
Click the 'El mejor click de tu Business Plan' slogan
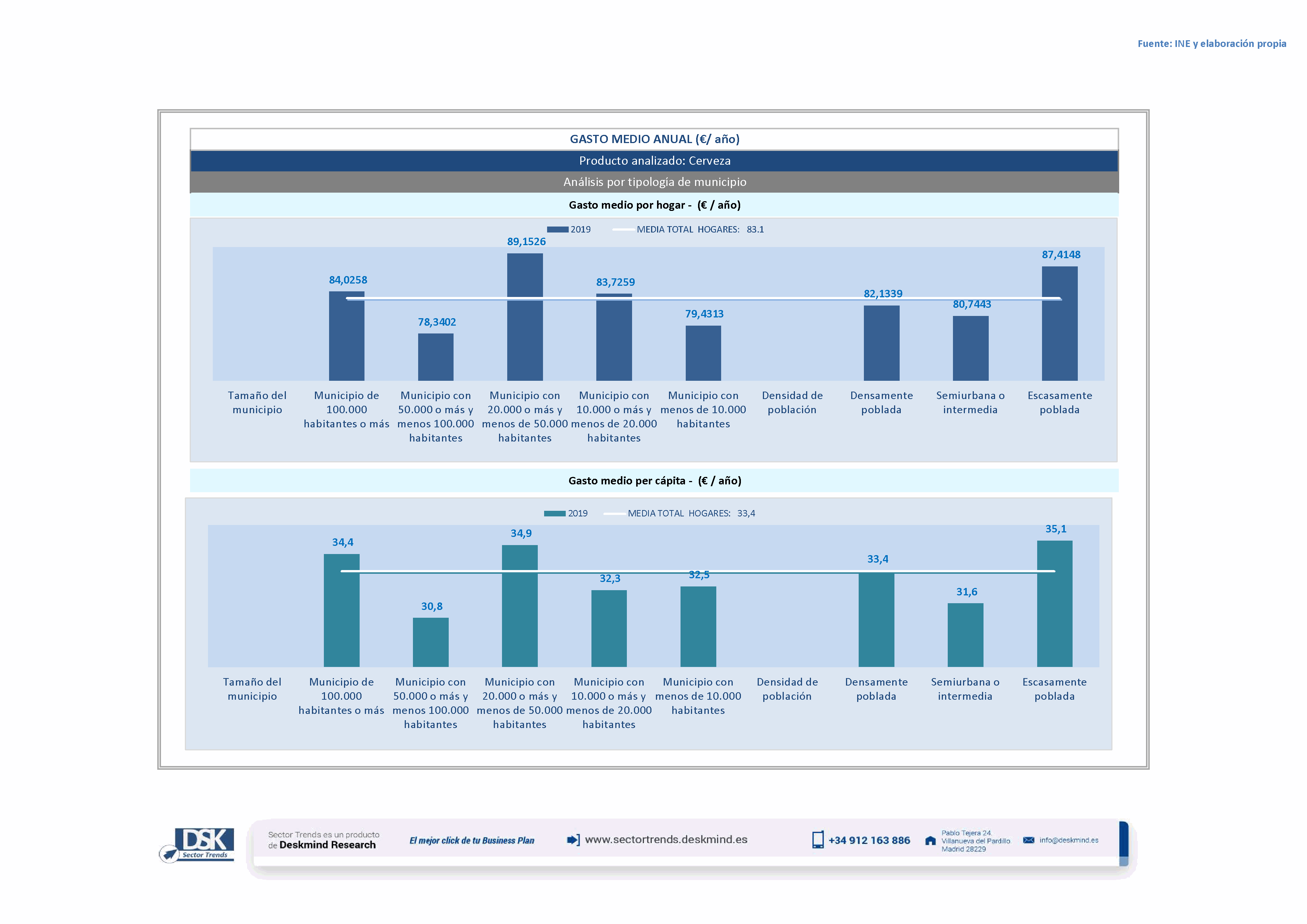tap(471, 841)
